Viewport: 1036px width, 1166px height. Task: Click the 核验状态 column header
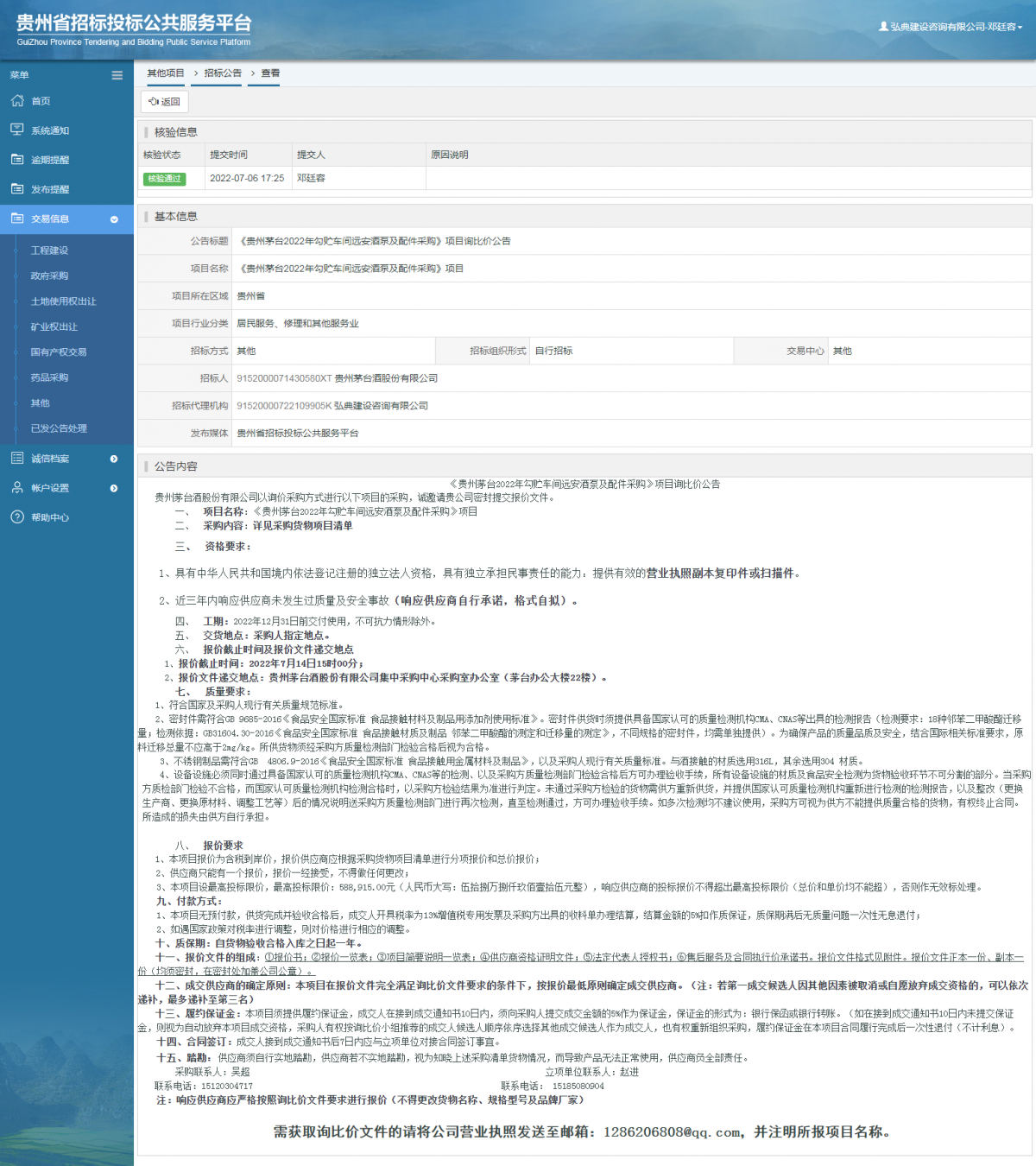(x=162, y=155)
